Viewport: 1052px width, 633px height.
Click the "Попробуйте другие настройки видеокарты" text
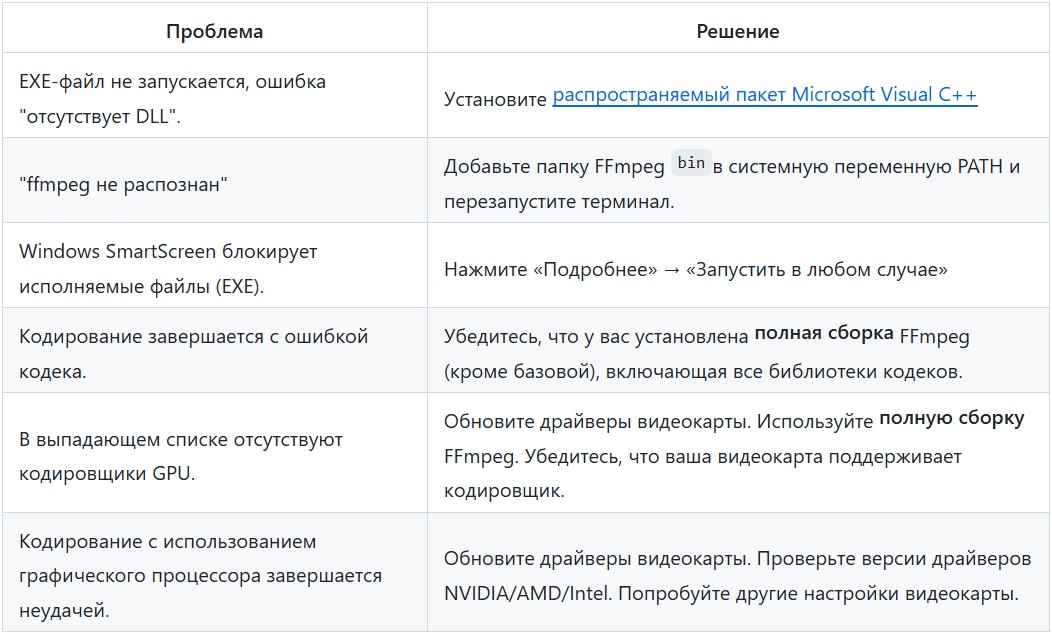[x=820, y=592]
